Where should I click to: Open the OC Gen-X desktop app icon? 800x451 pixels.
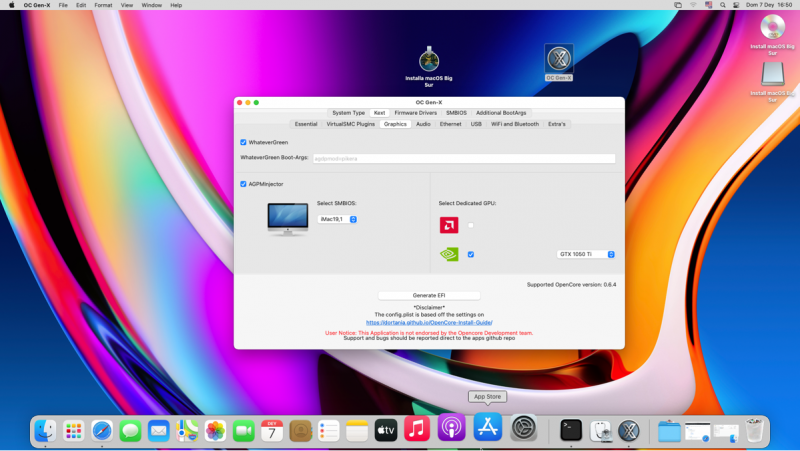(559, 60)
